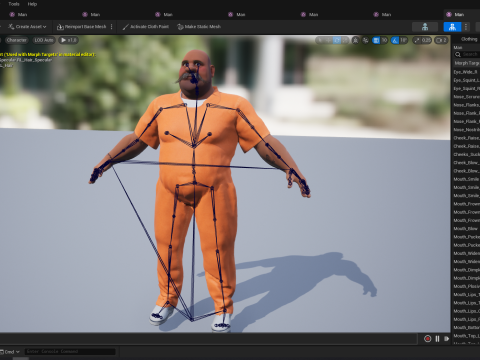Click the Enter Console Command field
This screenshot has height=360, width=480.
click(x=70, y=352)
